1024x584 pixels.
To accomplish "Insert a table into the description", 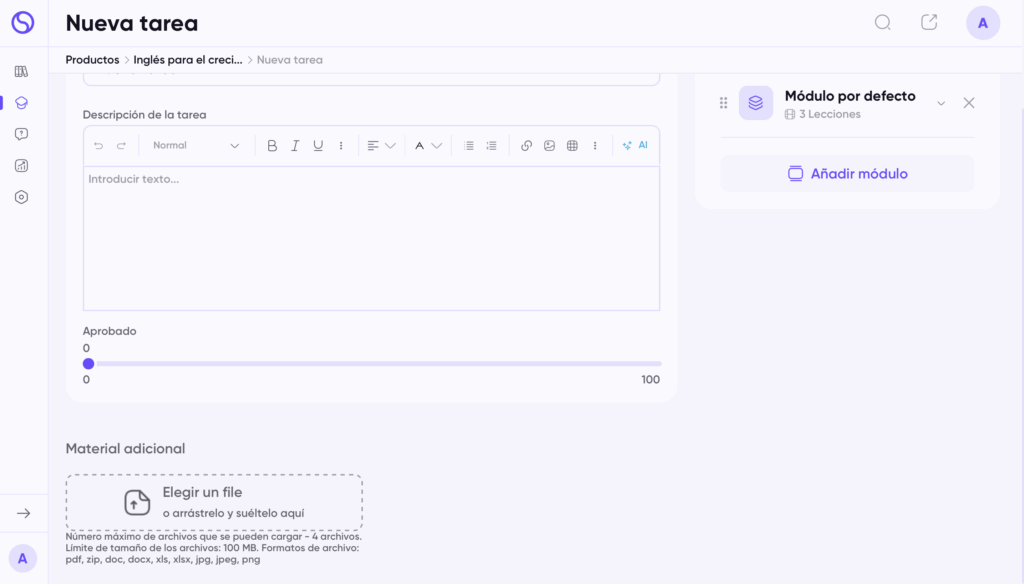I will (572, 146).
